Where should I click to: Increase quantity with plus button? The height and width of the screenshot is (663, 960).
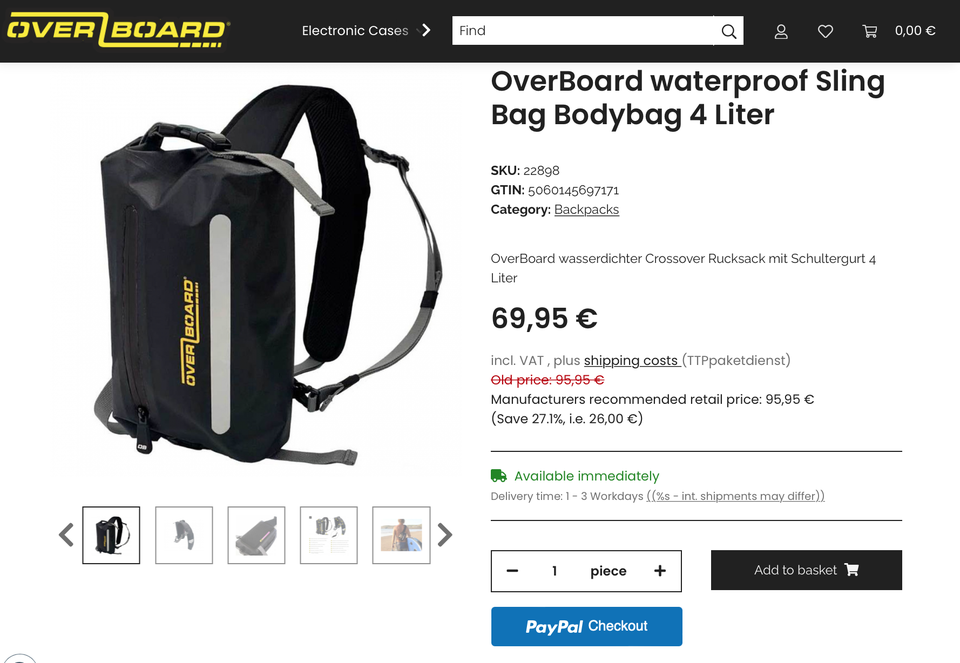pyautogui.click(x=659, y=571)
